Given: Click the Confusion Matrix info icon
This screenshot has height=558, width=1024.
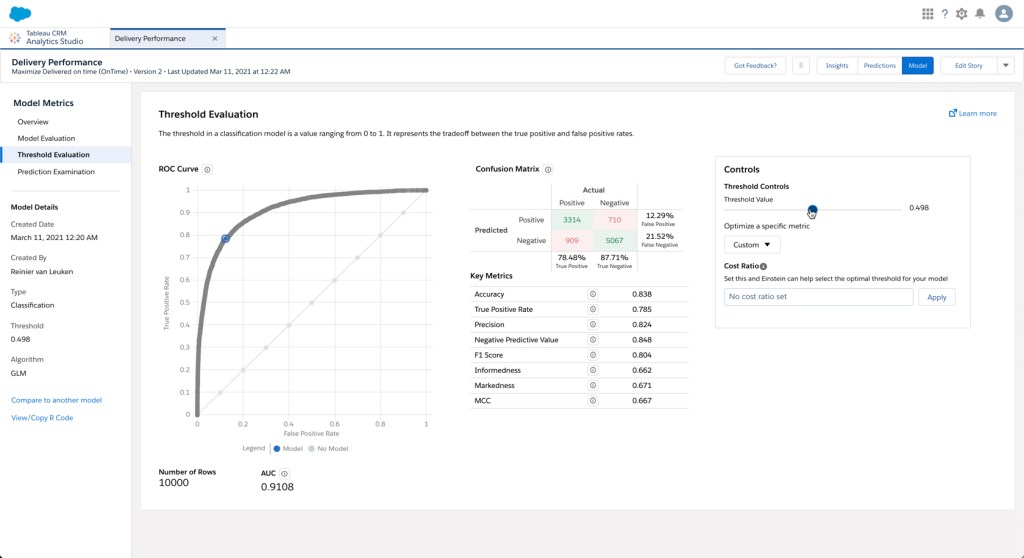Looking at the screenshot, I should [548, 170].
